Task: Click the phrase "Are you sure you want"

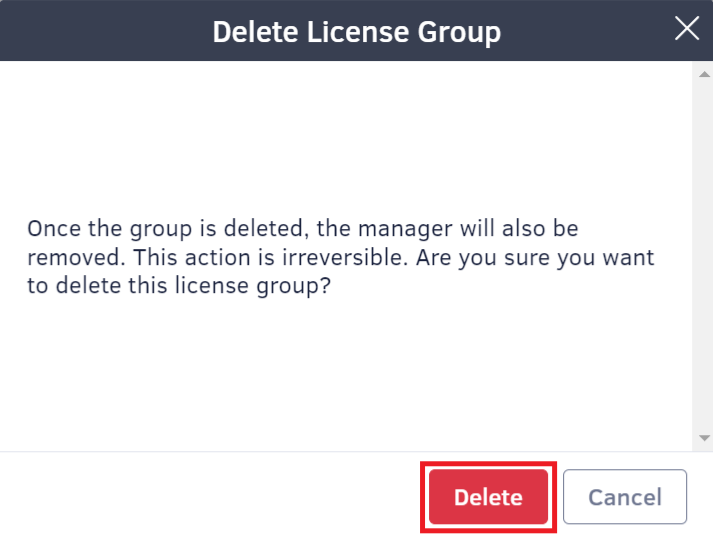Action: point(542,257)
